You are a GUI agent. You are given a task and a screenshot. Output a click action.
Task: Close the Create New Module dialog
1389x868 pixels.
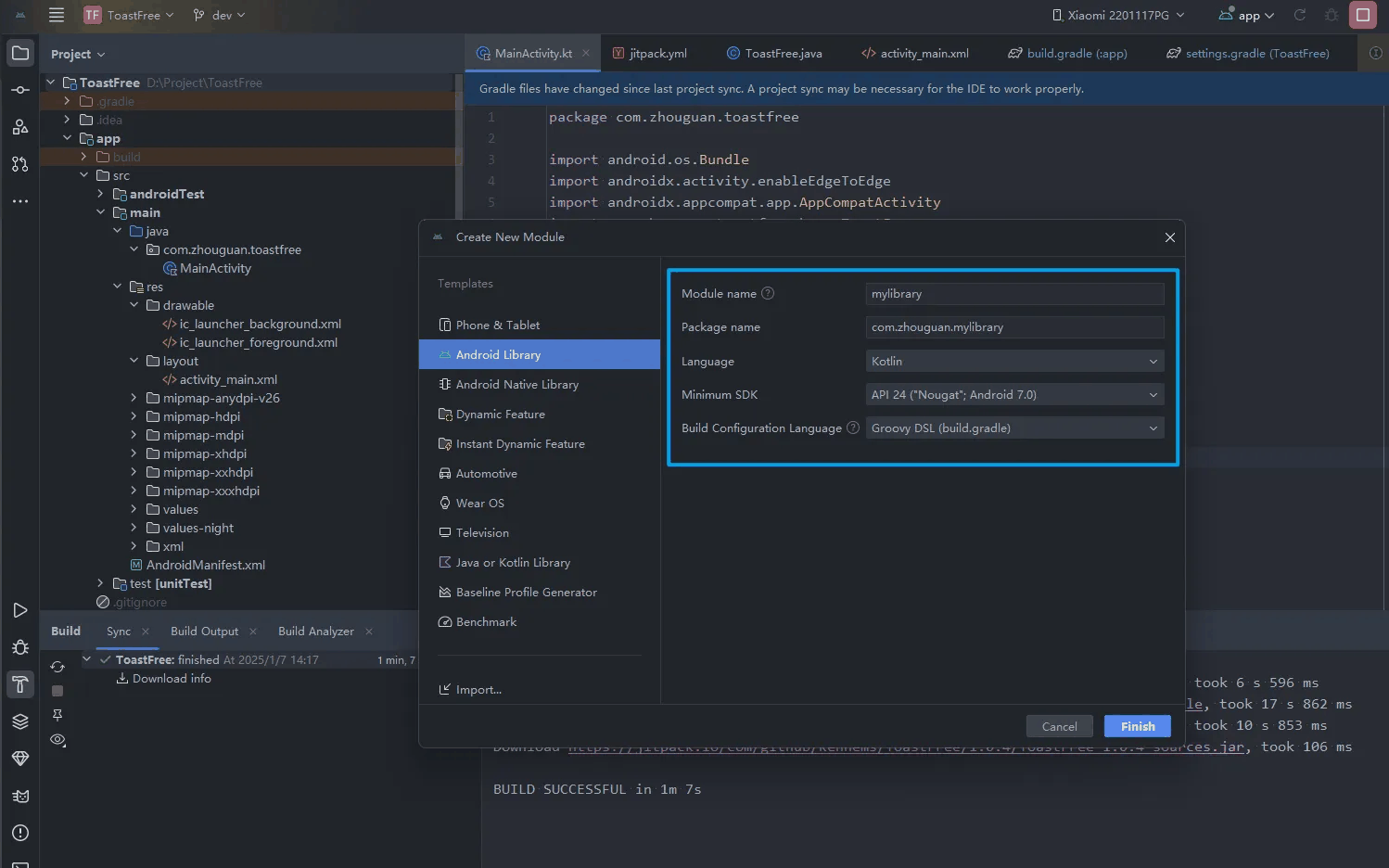click(x=1170, y=237)
